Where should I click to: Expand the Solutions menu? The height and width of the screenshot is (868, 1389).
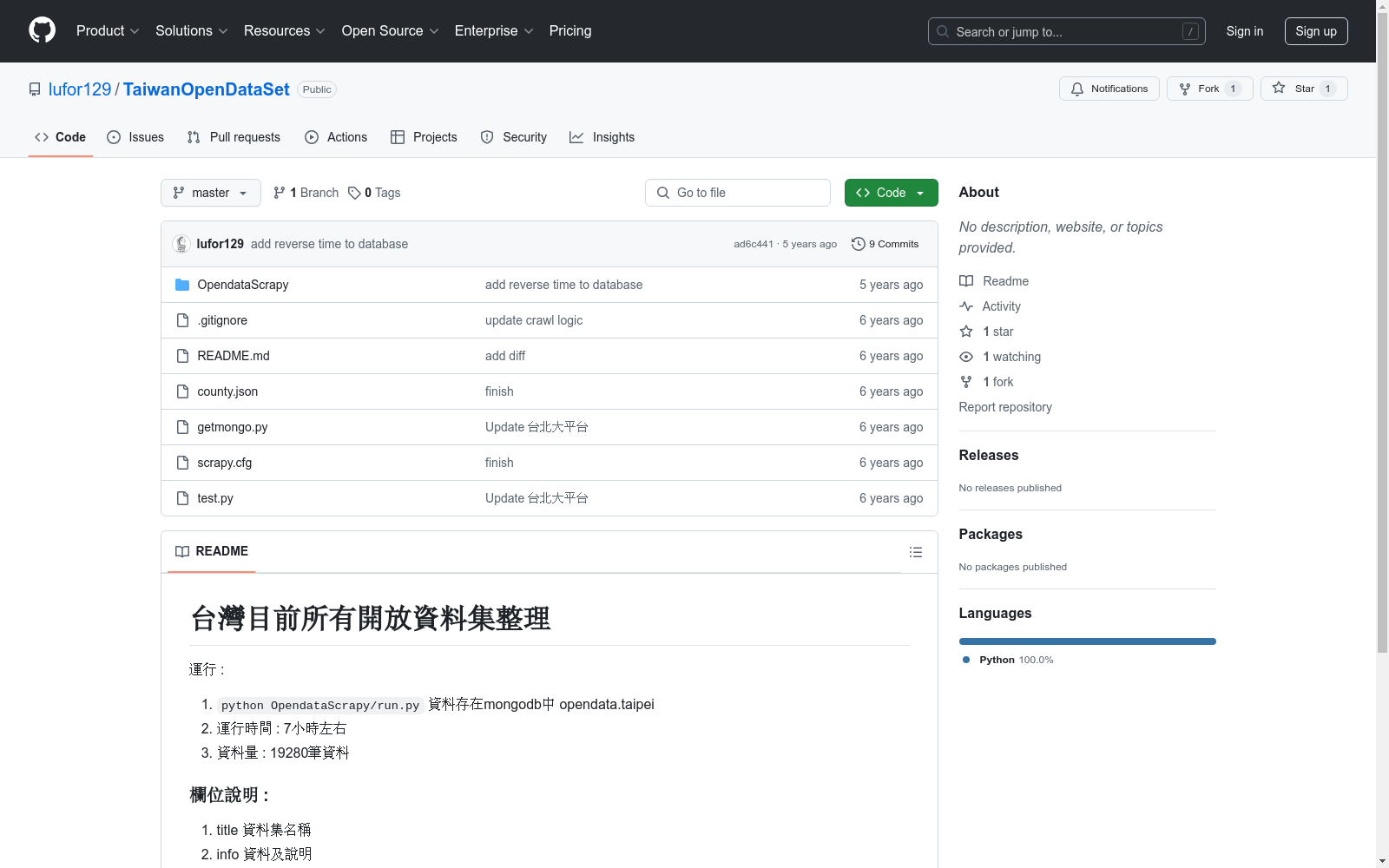point(192,30)
